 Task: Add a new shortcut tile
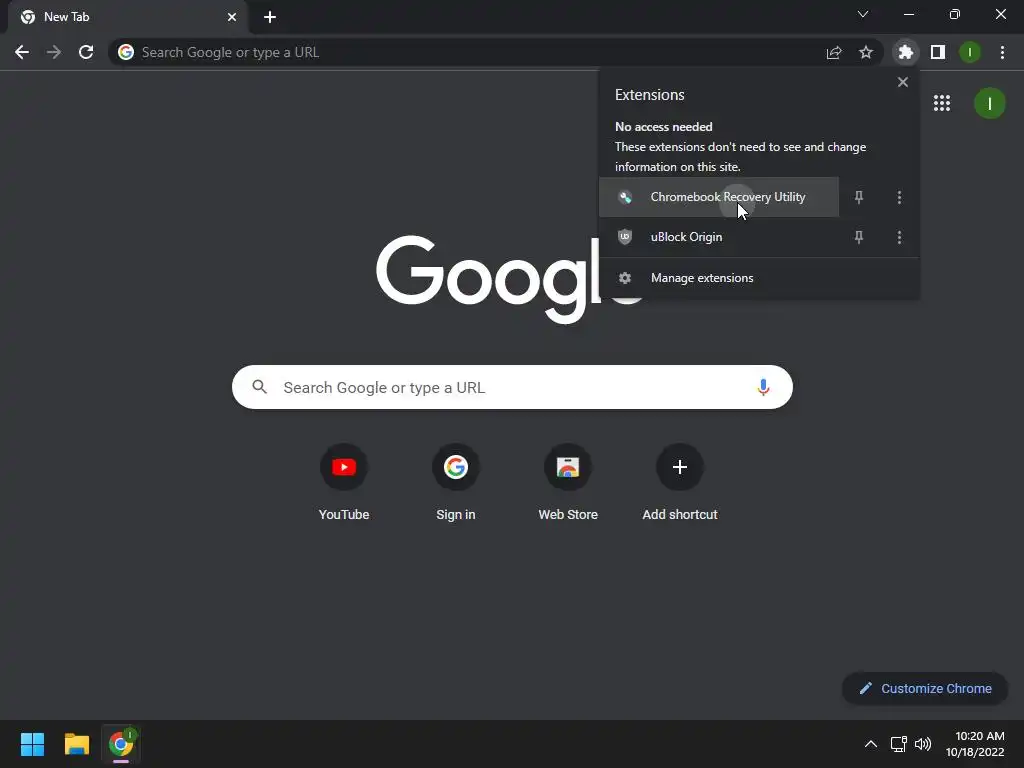[x=680, y=483]
